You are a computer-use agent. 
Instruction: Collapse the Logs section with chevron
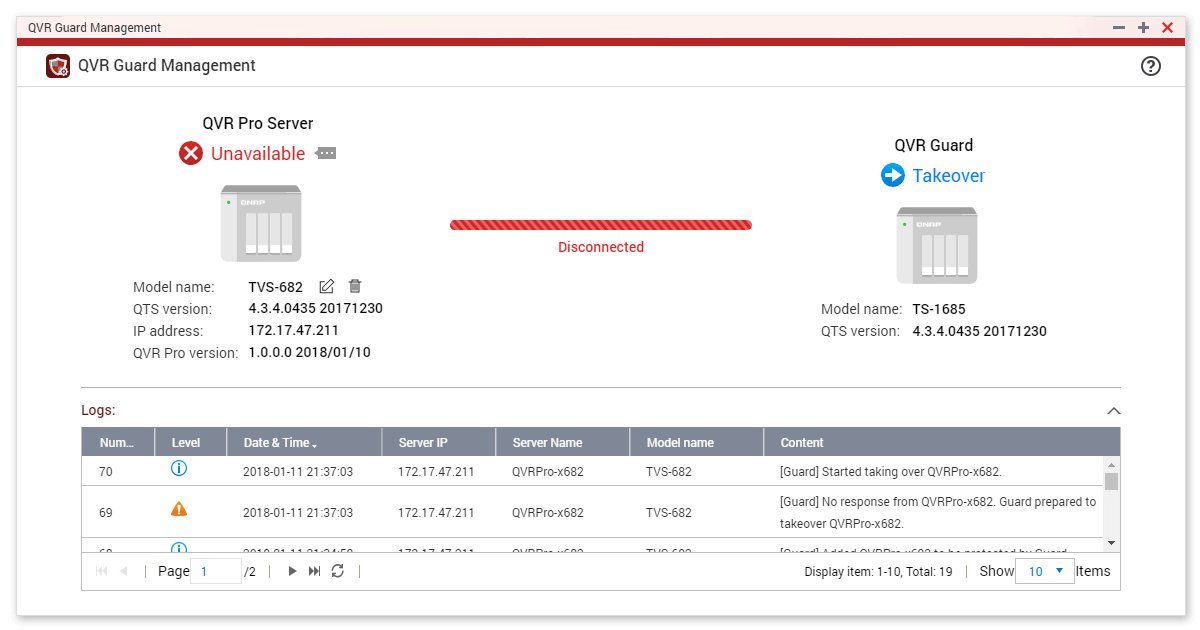[1114, 411]
